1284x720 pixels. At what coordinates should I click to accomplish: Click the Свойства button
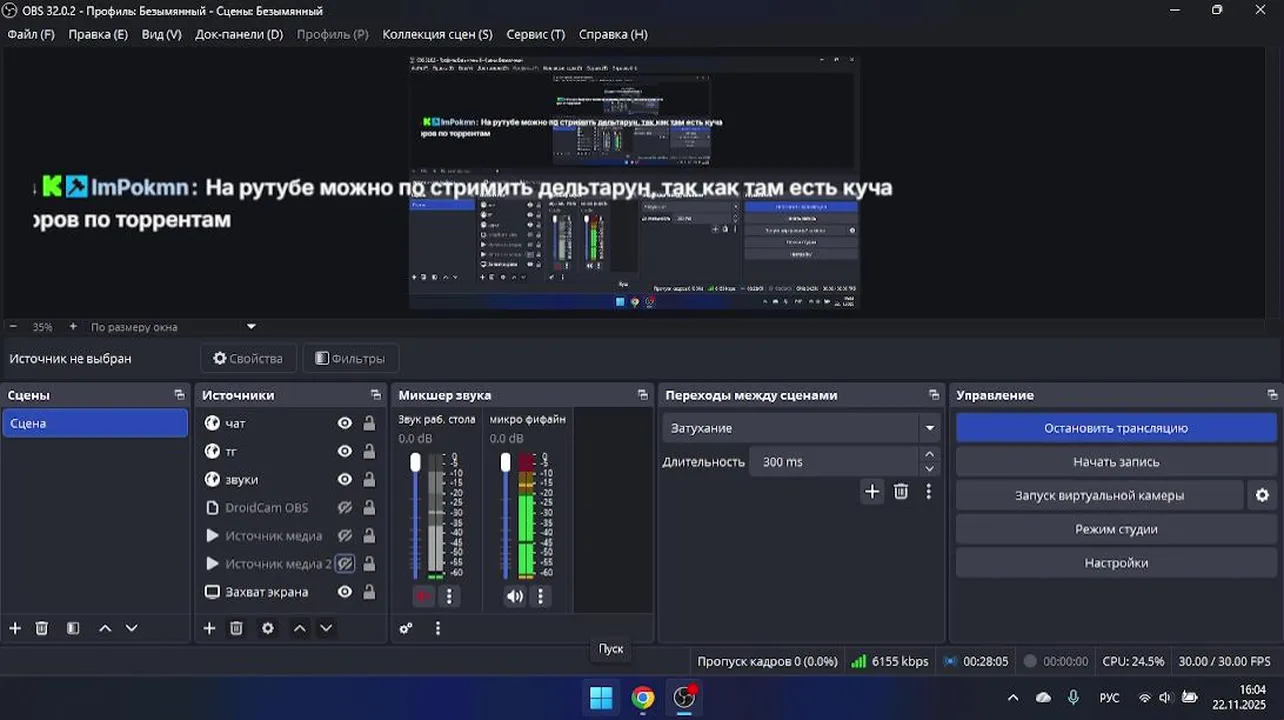click(248, 358)
